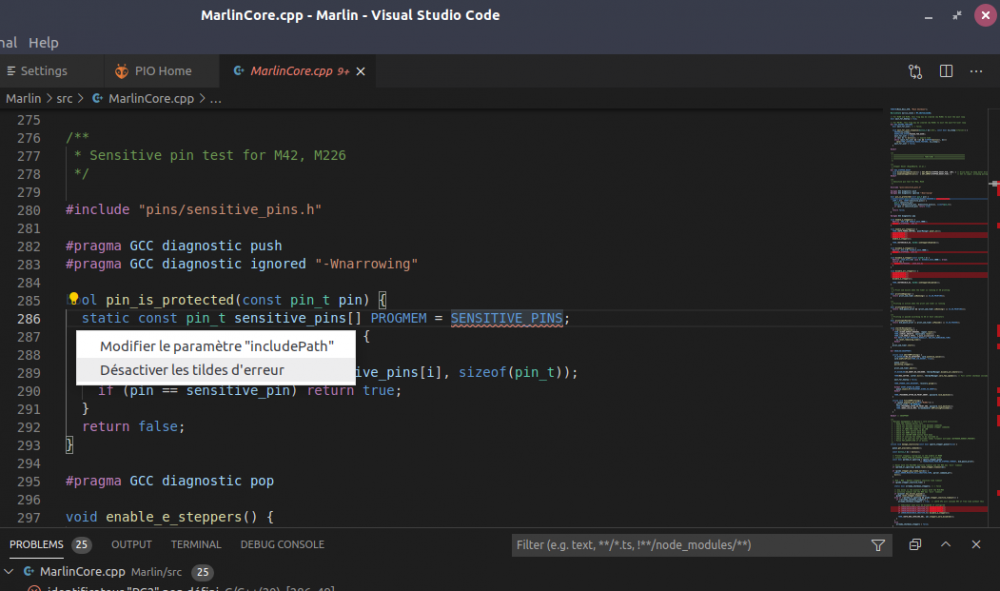Click the breadcrumb chevron after MarlinCore.cpp
Image resolution: width=1000 pixels, height=591 pixels.
pos(202,99)
